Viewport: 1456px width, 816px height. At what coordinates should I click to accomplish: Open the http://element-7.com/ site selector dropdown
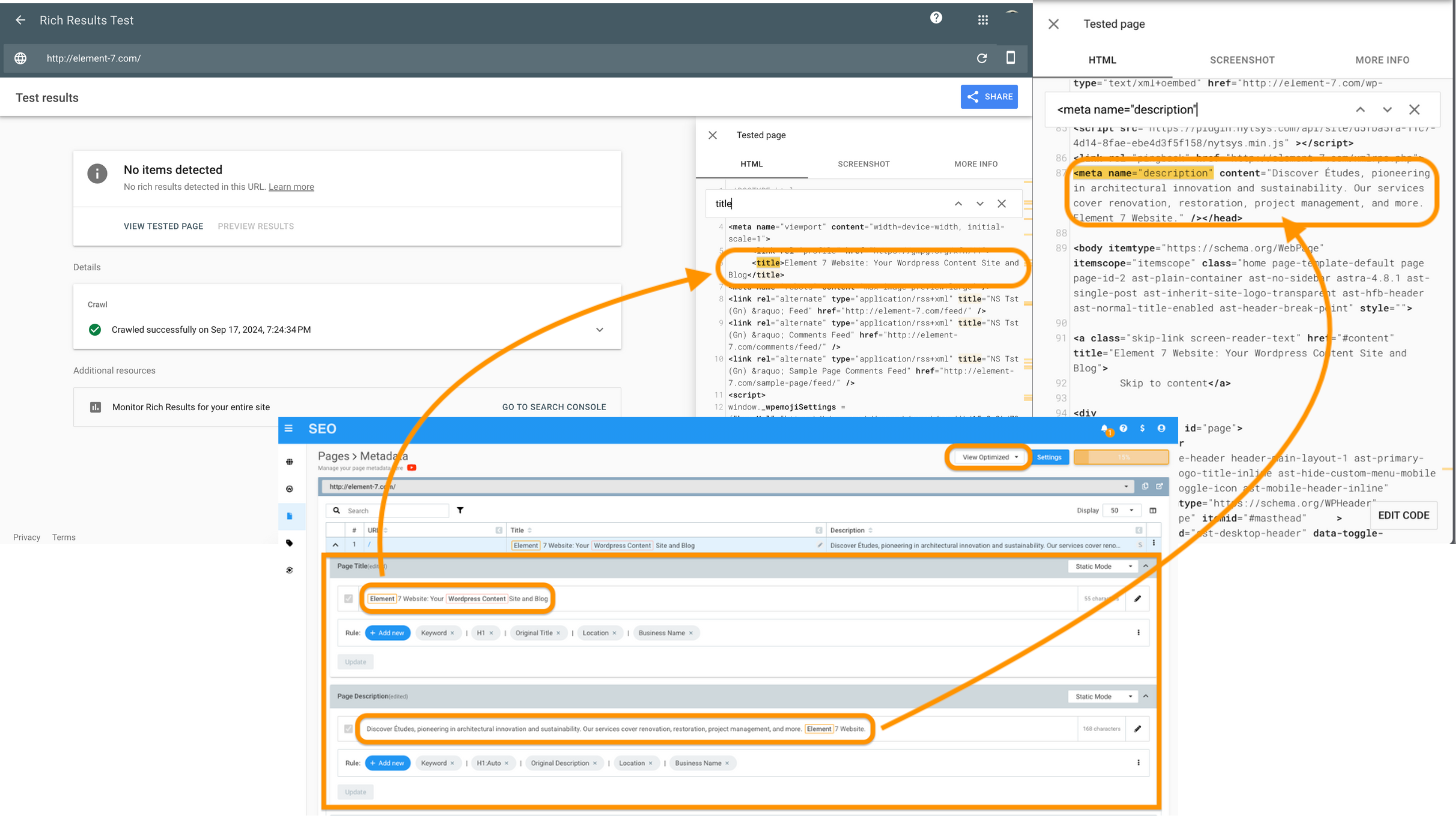[x=729, y=486]
